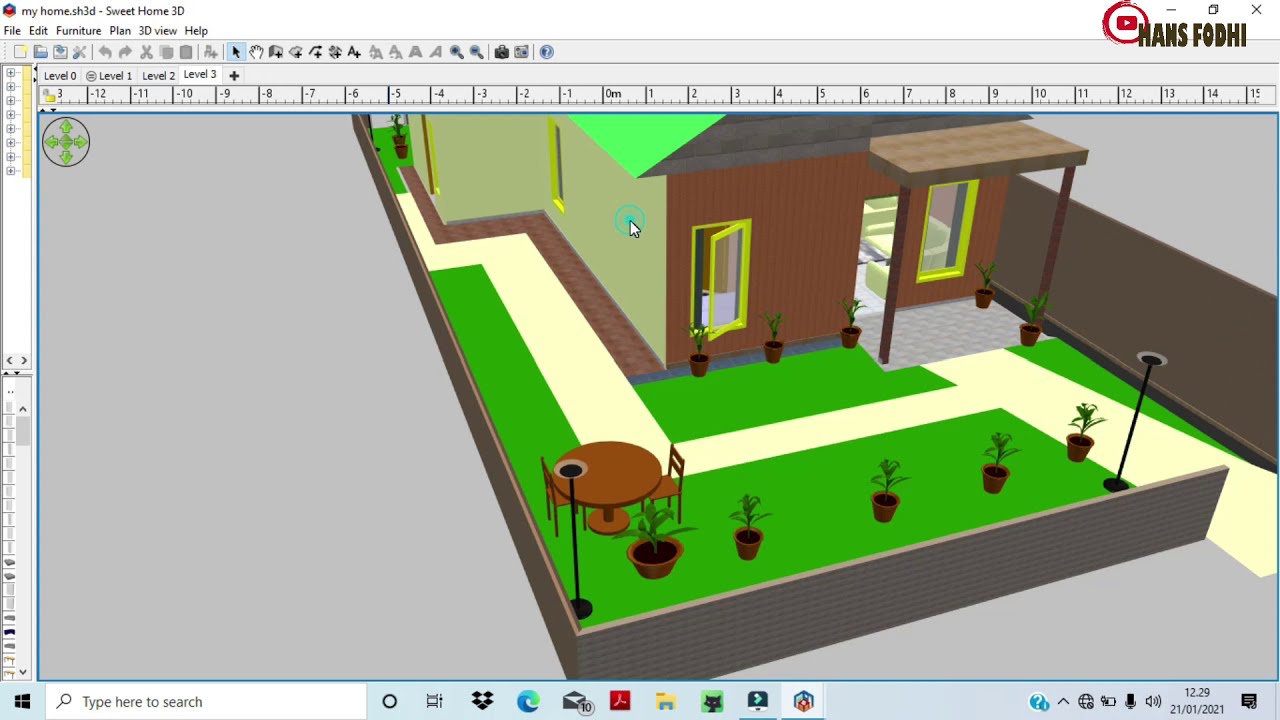The image size is (1280, 720).
Task: Expand the bottommost furniture catalog tree node
Action: (x=10, y=171)
